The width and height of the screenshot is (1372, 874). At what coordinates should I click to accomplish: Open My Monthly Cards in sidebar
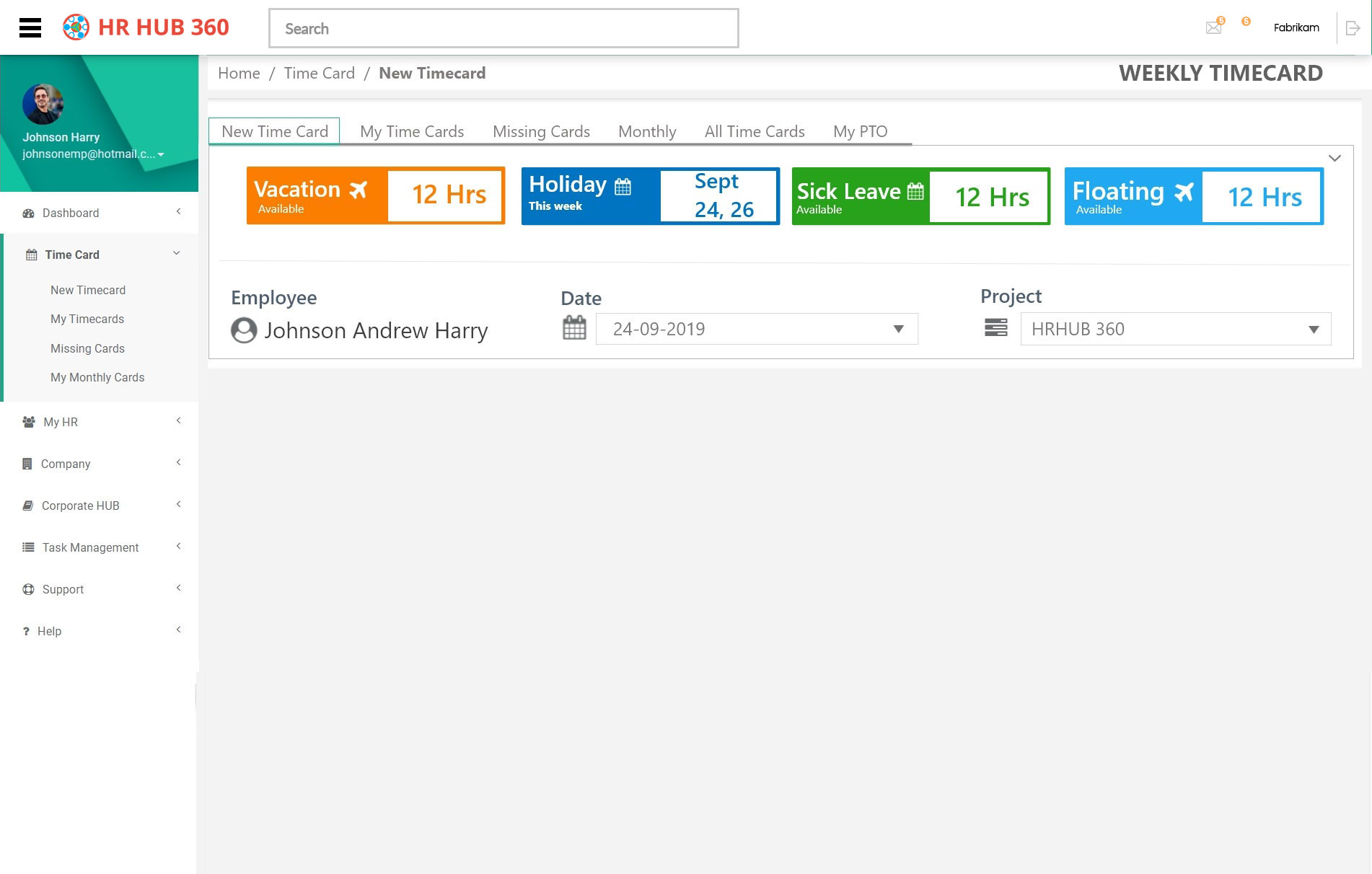pyautogui.click(x=97, y=377)
